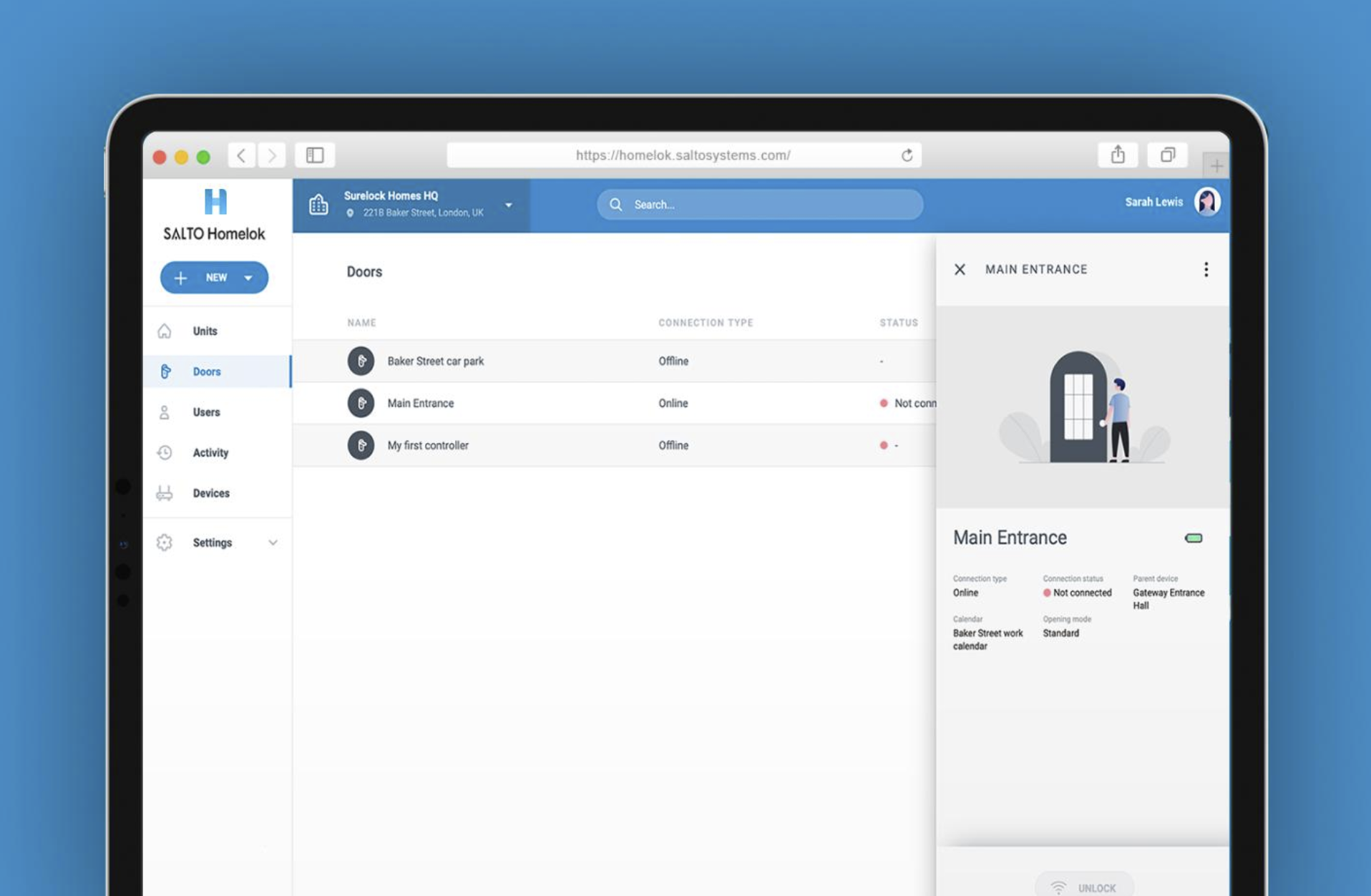Expand the Settings menu chevron
Viewport: 1371px width, 896px height.
point(273,542)
